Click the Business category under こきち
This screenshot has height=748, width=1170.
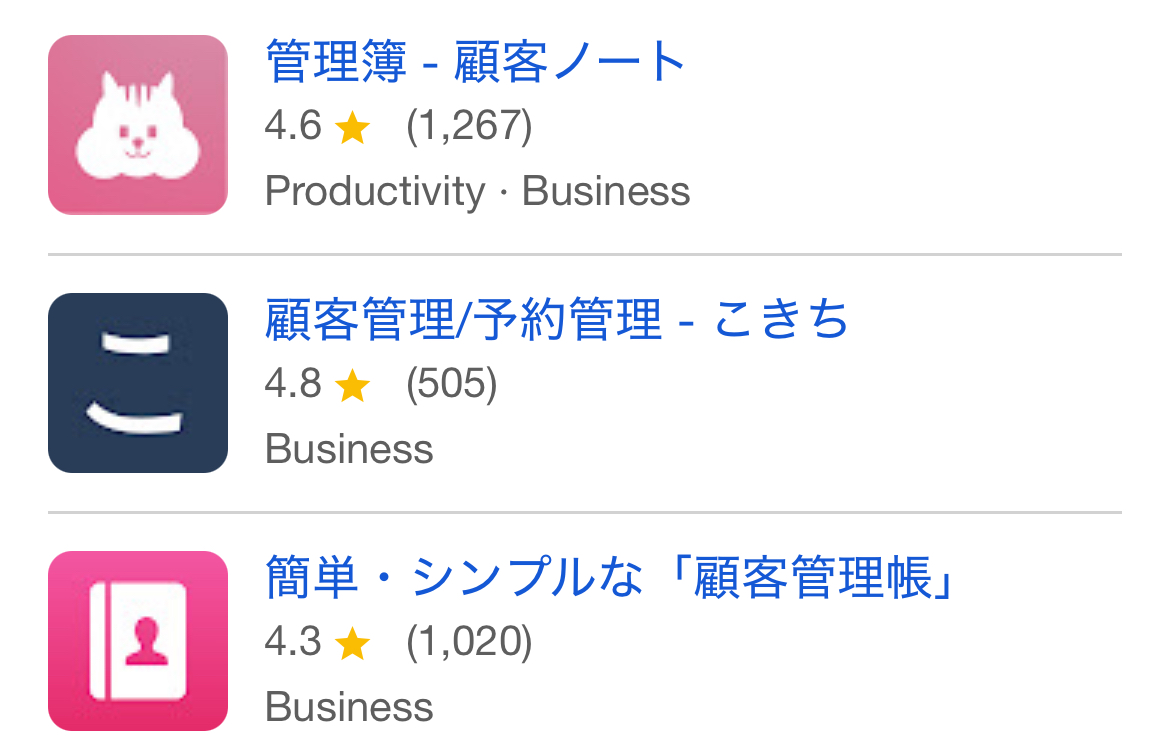click(x=349, y=449)
